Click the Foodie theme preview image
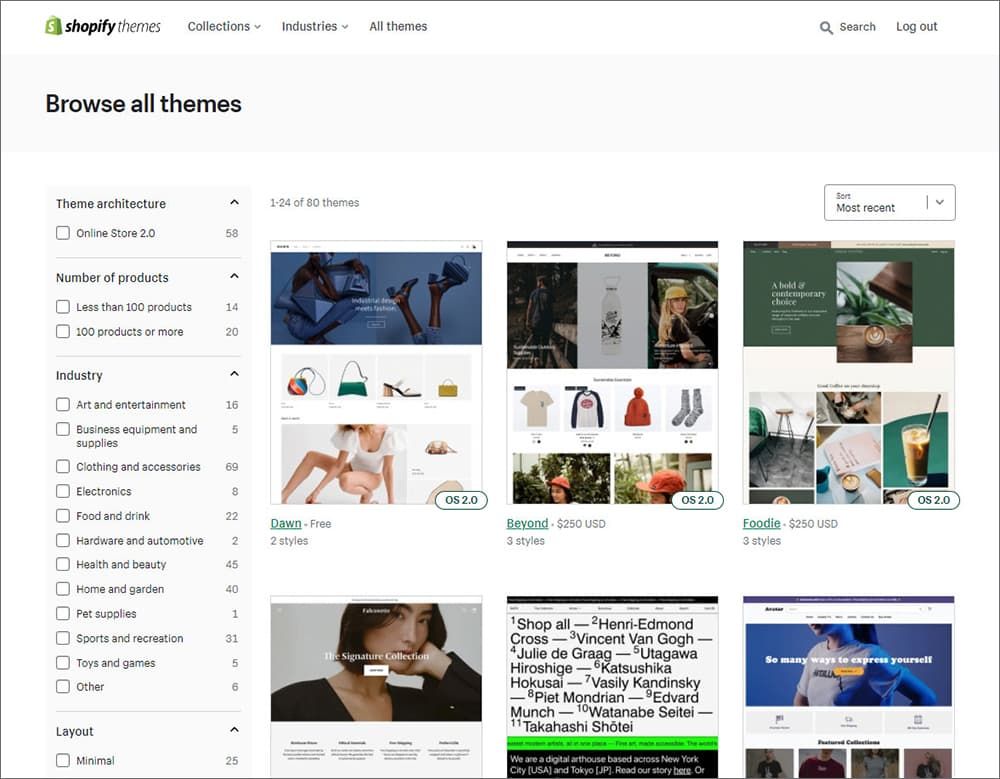The image size is (1000, 779). (x=849, y=372)
